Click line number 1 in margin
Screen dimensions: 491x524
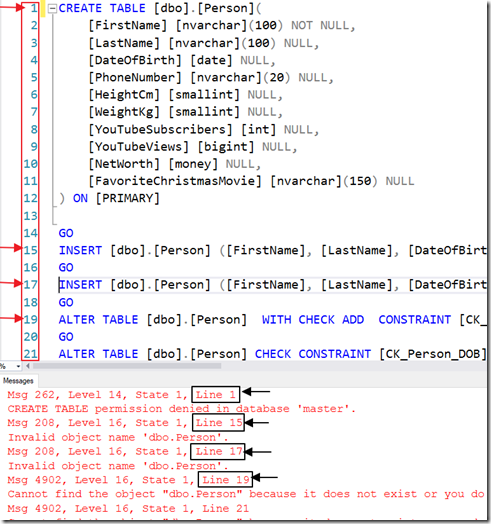coord(34,8)
